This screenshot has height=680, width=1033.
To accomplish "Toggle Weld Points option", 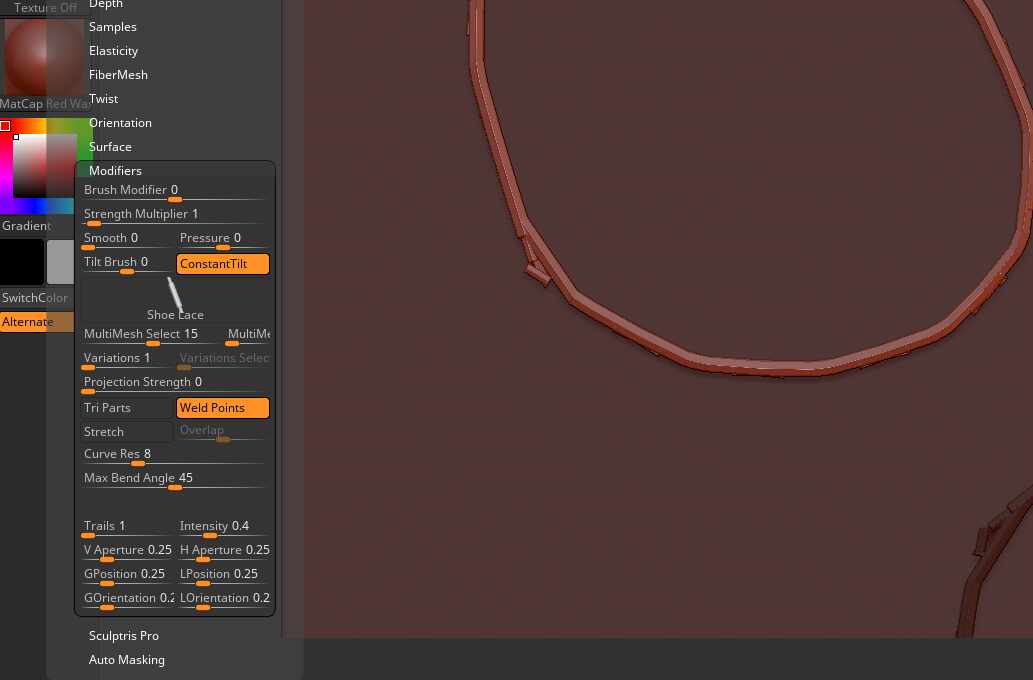I will (x=223, y=408).
